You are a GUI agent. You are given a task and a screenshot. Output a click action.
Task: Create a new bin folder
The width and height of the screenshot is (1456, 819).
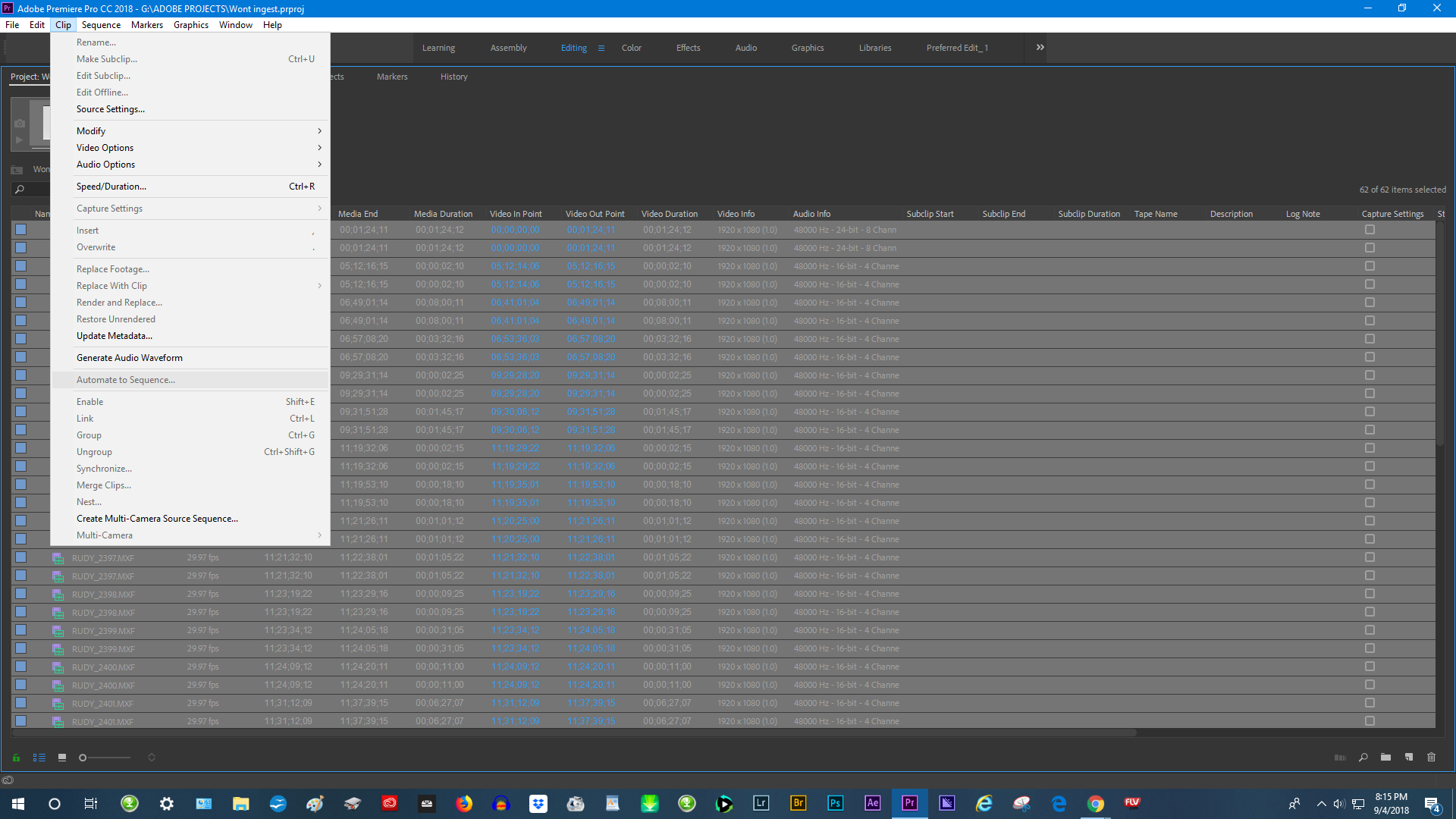1385,758
